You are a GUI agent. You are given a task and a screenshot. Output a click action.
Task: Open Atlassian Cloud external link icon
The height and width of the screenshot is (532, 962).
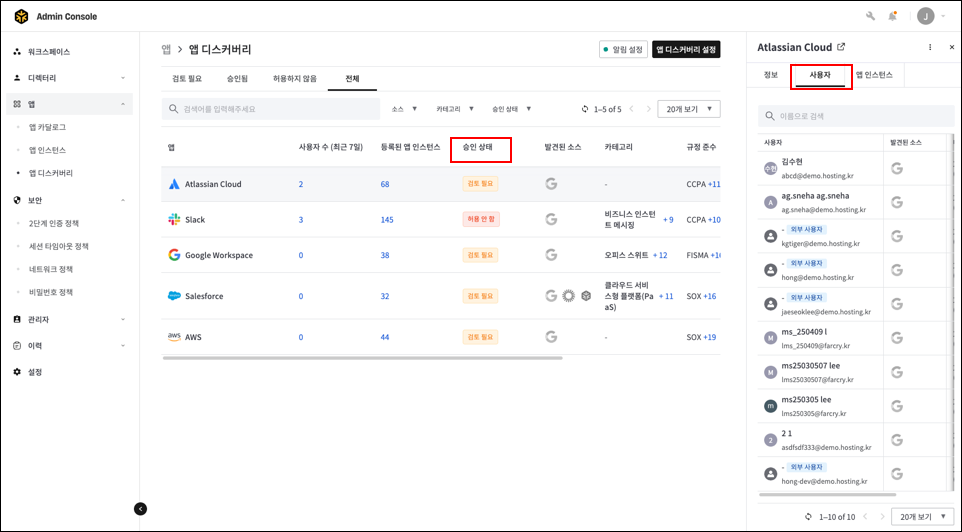coord(841,47)
